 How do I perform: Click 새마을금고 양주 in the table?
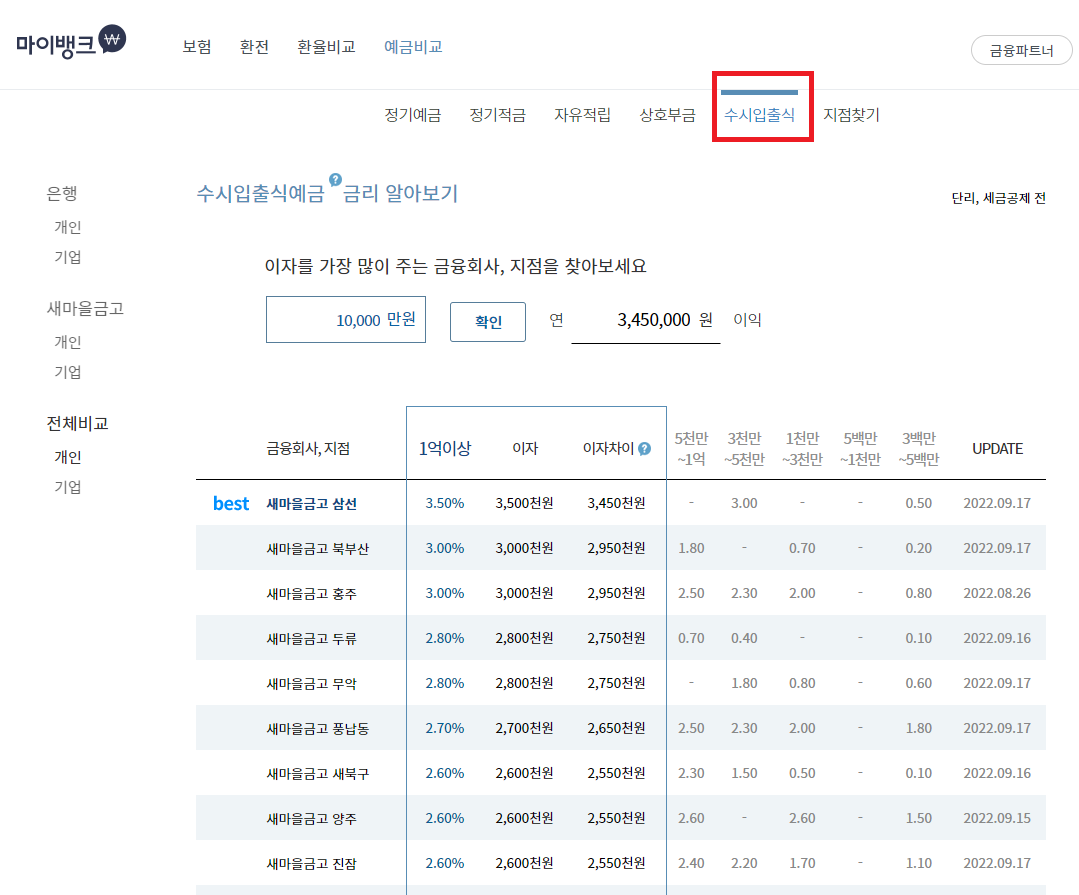click(312, 819)
